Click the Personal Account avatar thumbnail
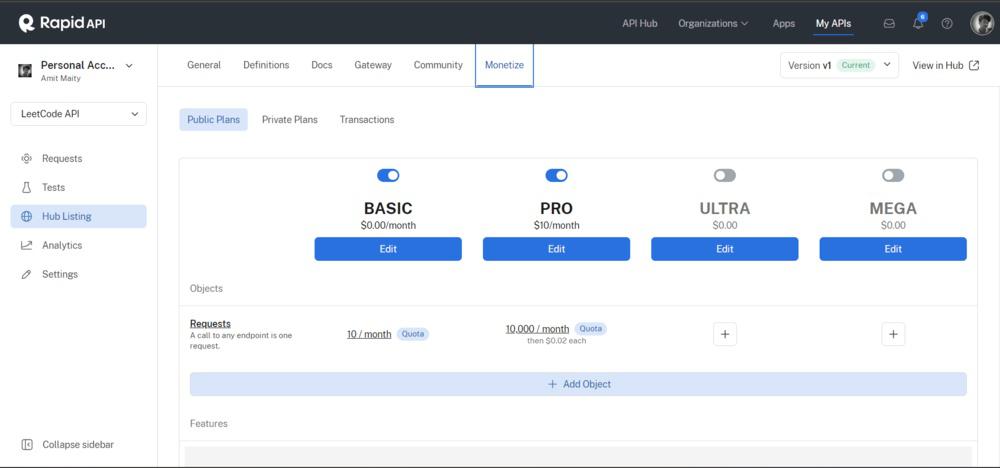 point(25,70)
